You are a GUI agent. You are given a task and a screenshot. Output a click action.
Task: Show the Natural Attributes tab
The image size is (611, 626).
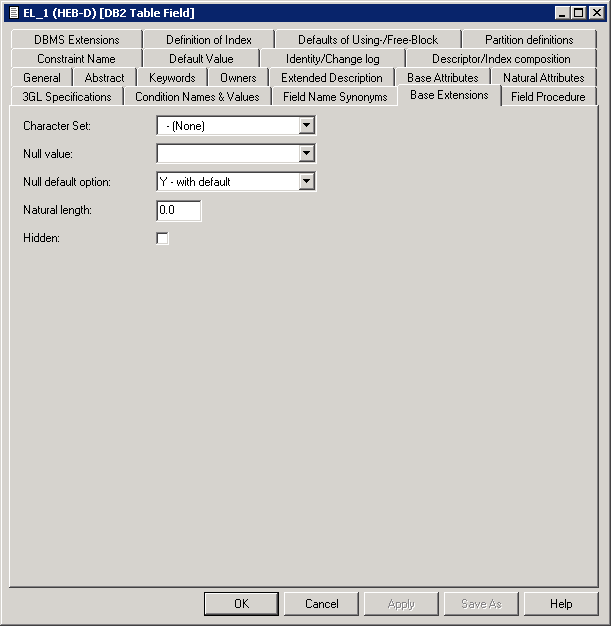(543, 78)
